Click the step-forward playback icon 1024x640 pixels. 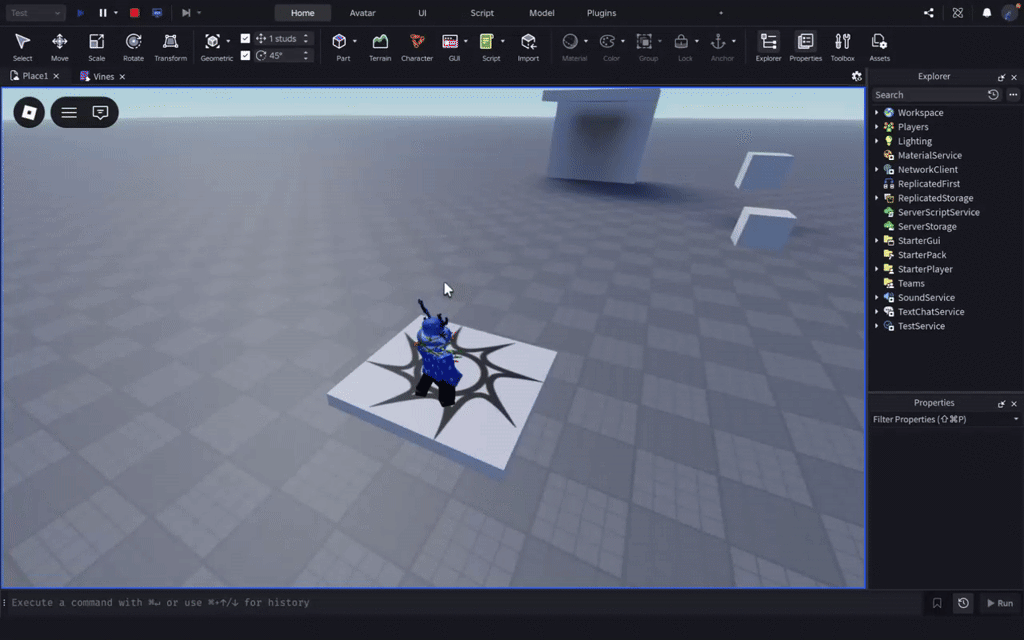point(186,12)
